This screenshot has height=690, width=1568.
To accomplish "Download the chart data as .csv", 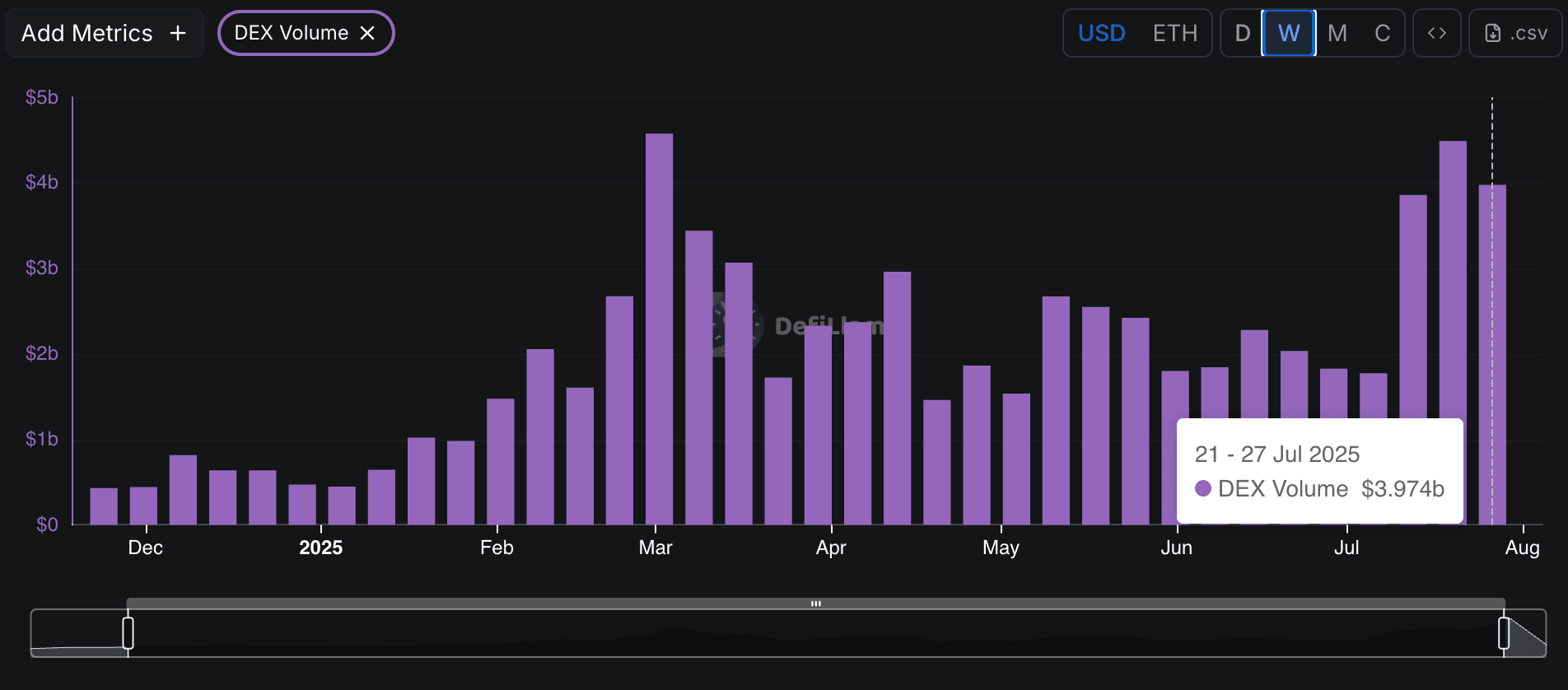I will coord(1515,33).
